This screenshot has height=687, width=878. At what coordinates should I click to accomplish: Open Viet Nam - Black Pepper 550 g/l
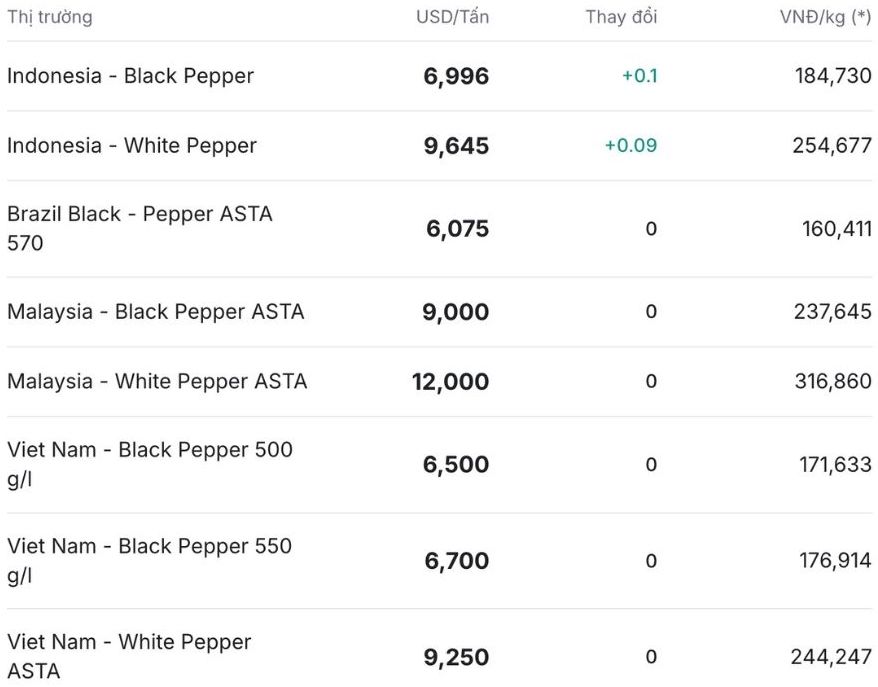tap(149, 559)
